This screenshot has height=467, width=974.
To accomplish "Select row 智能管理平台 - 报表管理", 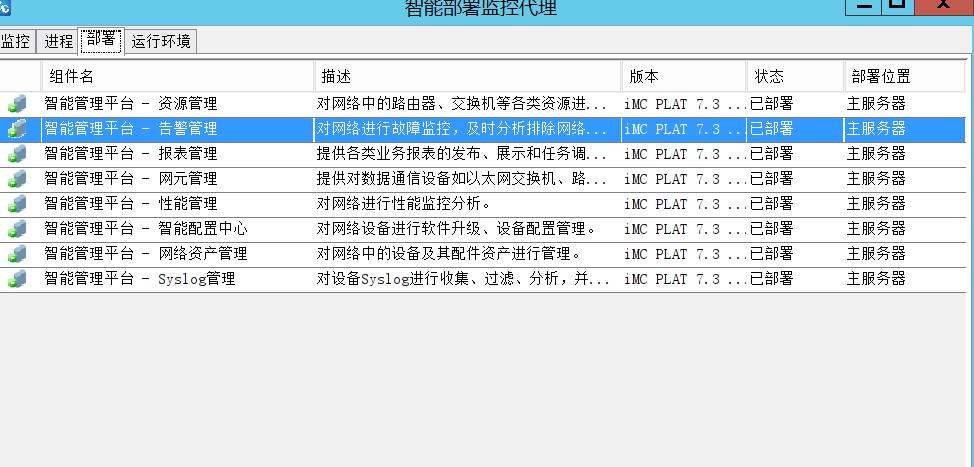I will click(483, 154).
